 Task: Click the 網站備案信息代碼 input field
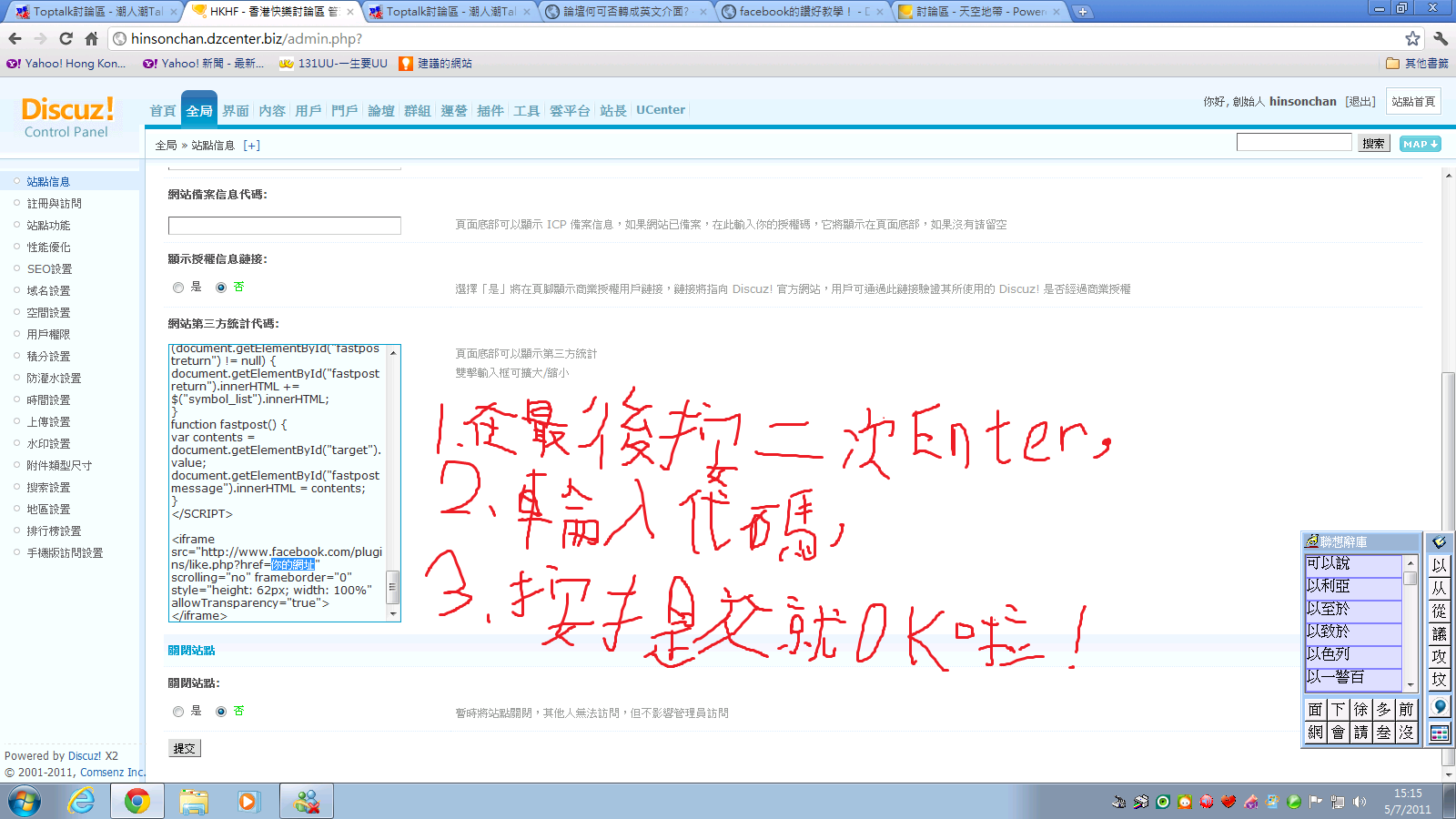point(284,226)
